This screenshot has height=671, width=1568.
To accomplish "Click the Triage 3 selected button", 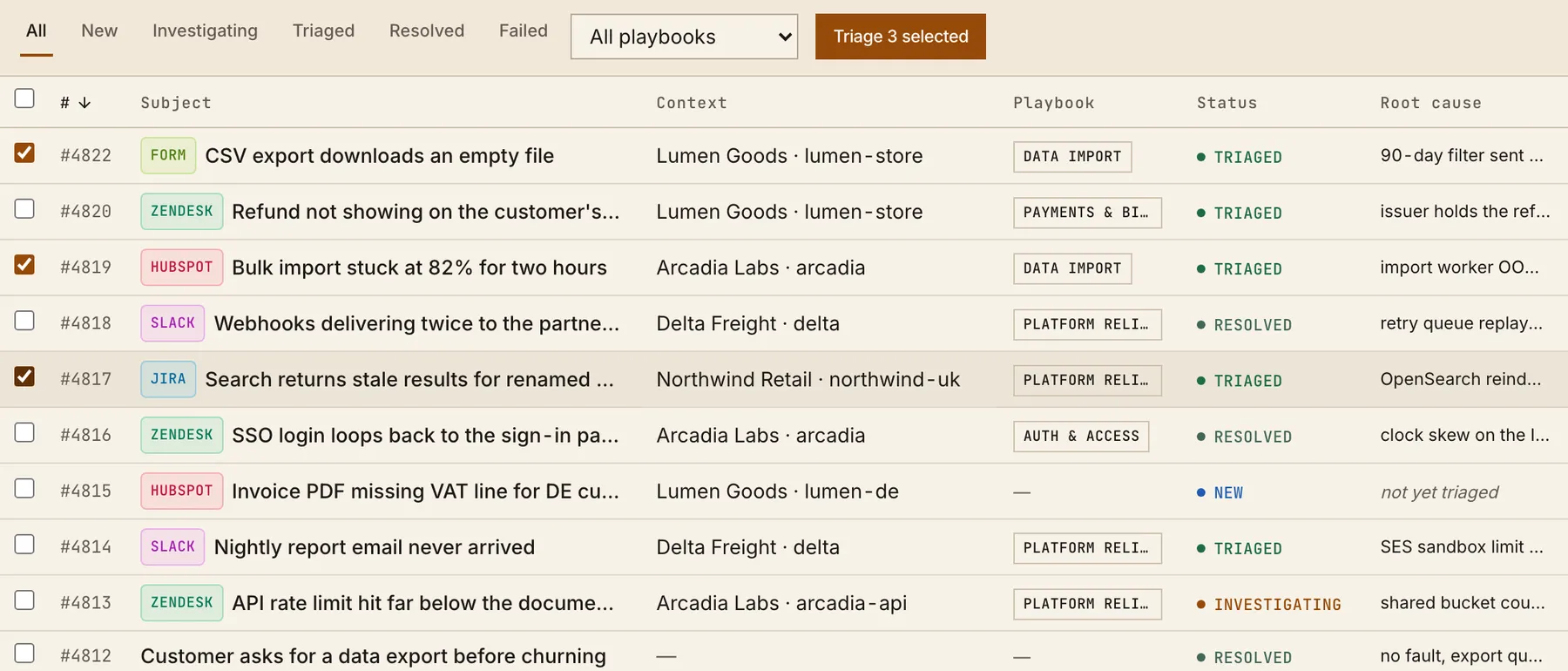I will [x=901, y=37].
